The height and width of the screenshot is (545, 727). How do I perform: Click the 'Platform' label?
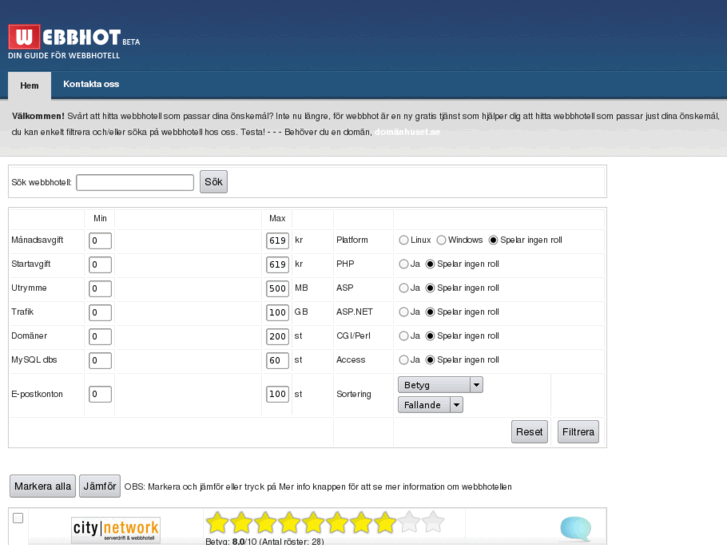352,240
